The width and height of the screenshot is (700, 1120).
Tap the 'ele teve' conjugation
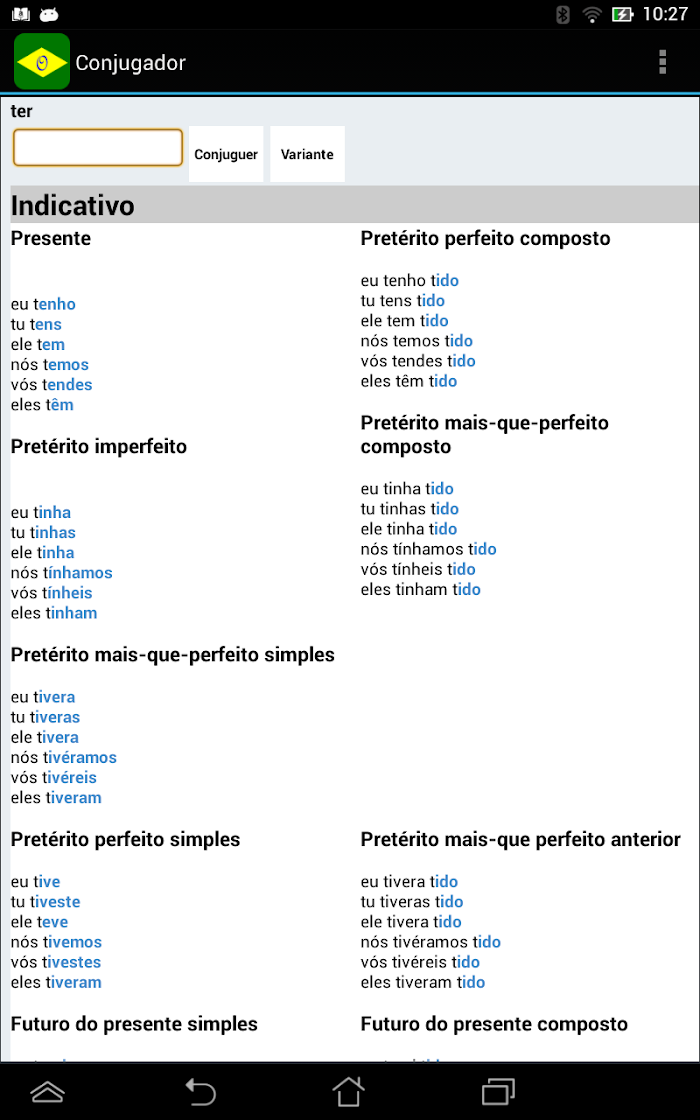coord(40,921)
